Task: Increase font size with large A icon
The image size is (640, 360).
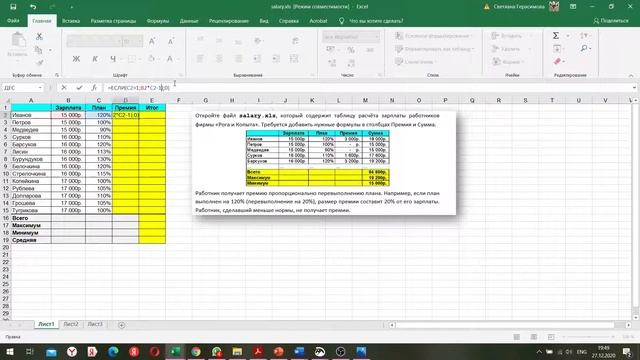Action: 152,41
